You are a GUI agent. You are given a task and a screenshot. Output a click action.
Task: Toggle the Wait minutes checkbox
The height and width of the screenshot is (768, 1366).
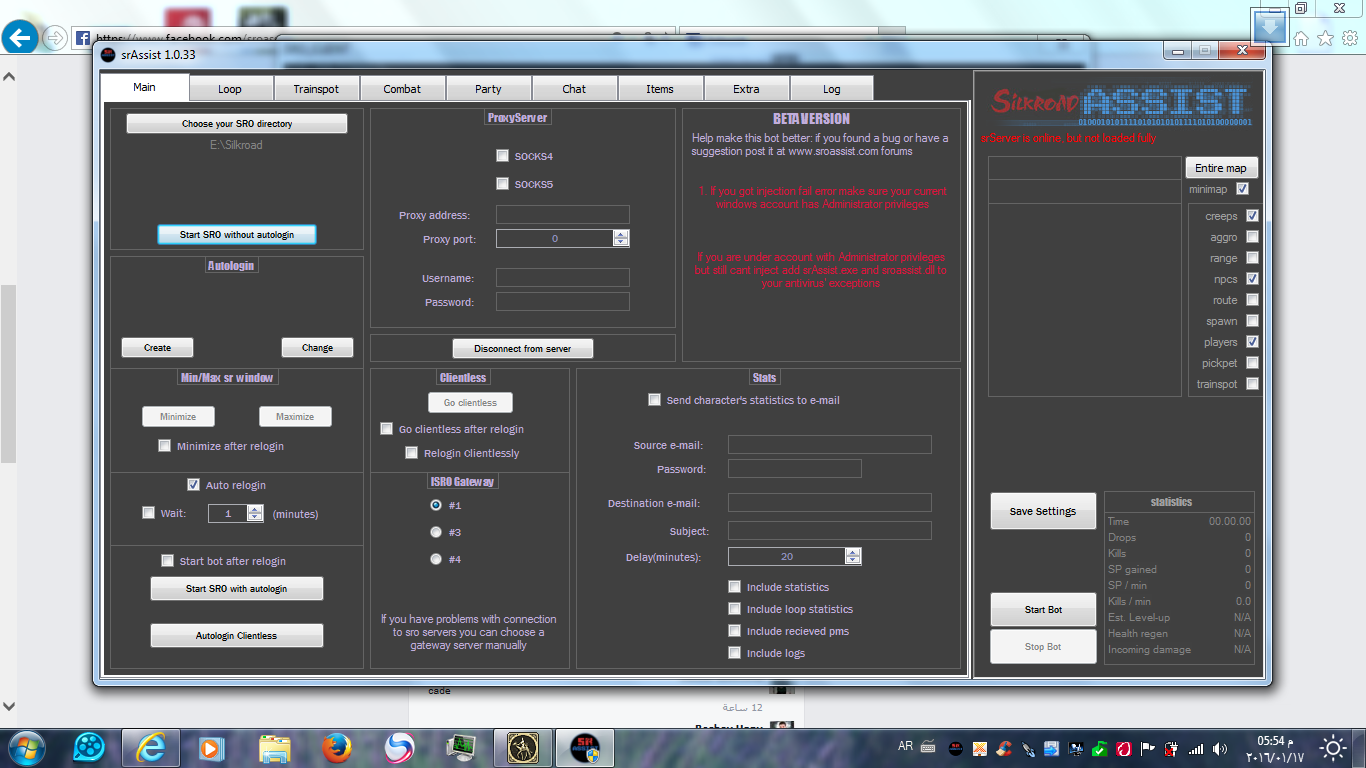pos(149,513)
